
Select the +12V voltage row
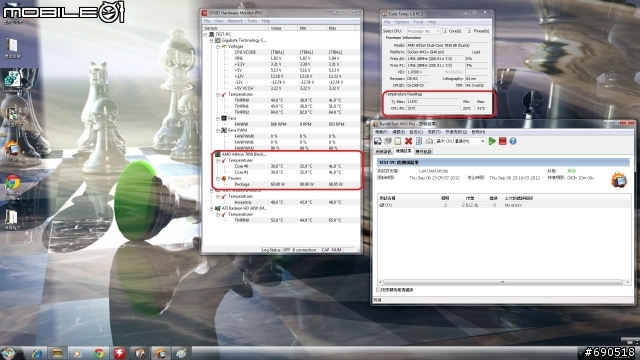tap(282, 76)
